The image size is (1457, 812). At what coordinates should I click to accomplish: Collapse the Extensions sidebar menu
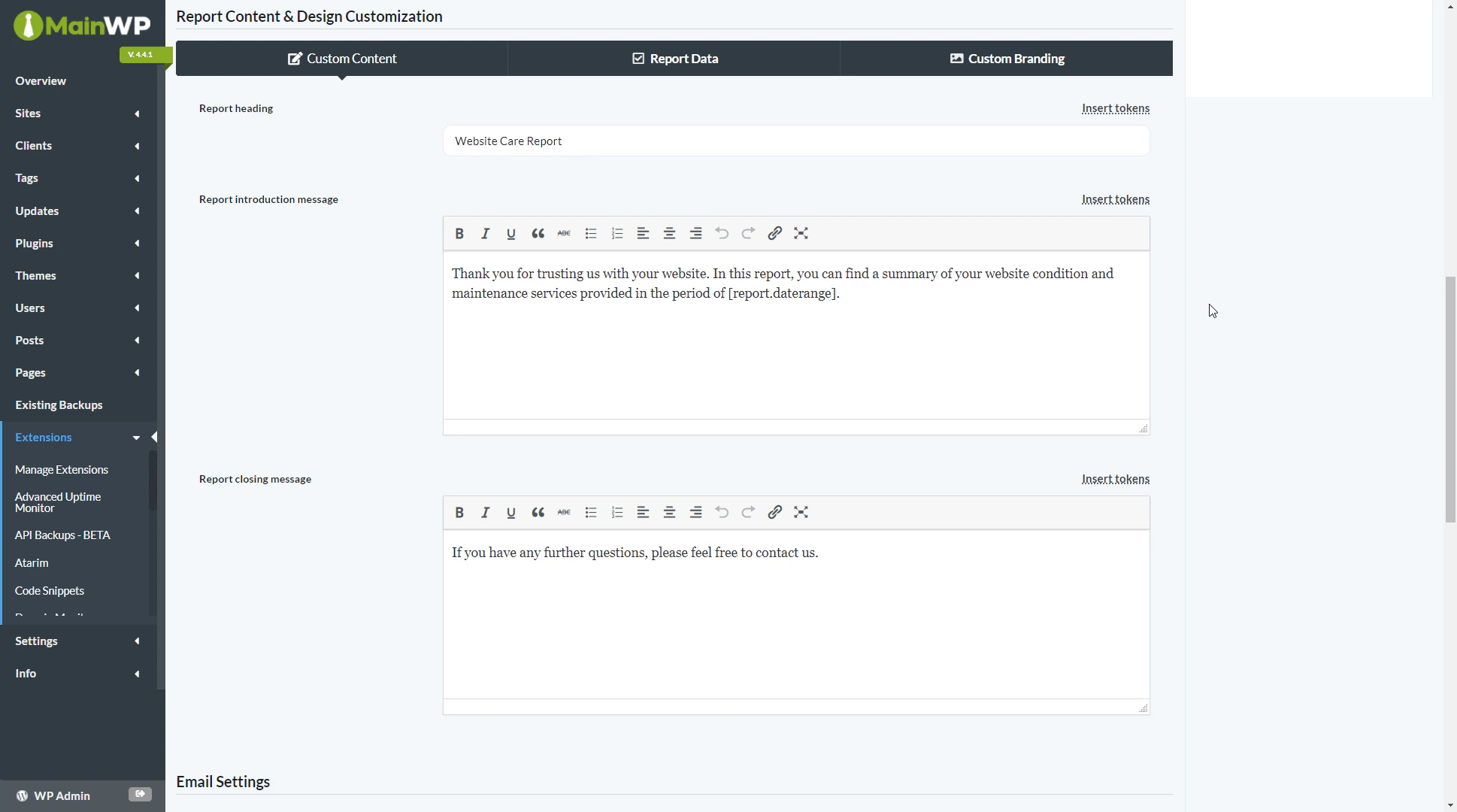pos(78,437)
